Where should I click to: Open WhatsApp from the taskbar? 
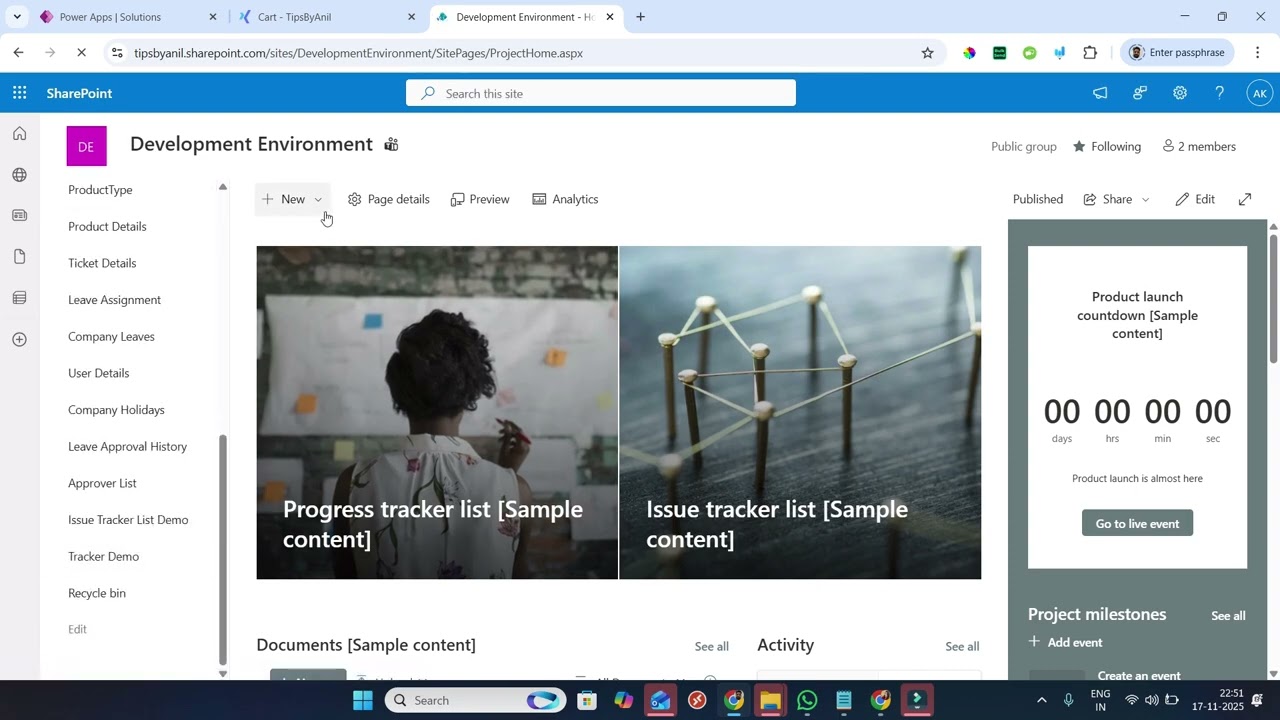(807, 700)
